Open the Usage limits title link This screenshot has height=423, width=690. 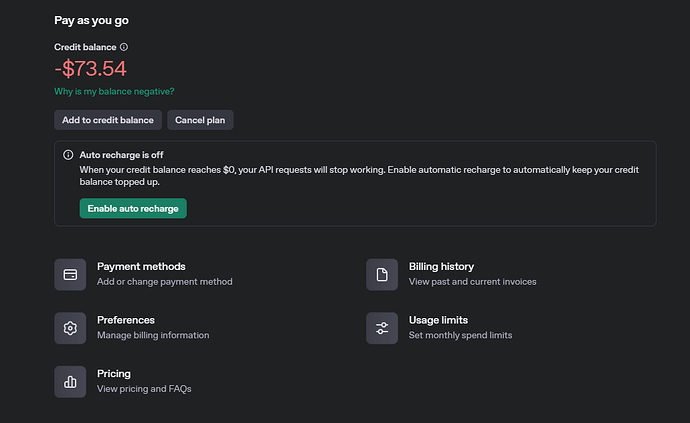point(438,320)
